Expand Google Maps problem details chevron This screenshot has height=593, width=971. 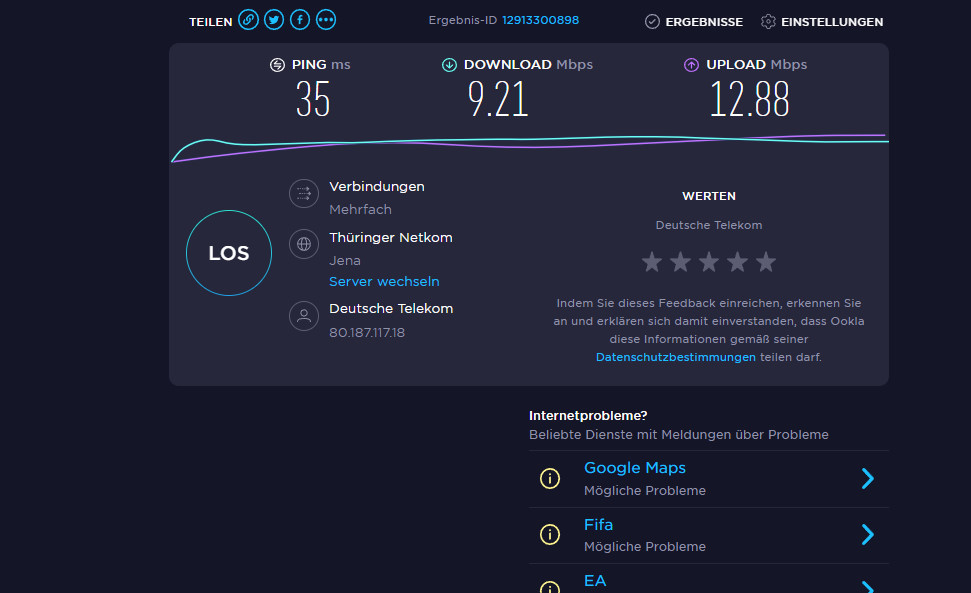point(867,479)
